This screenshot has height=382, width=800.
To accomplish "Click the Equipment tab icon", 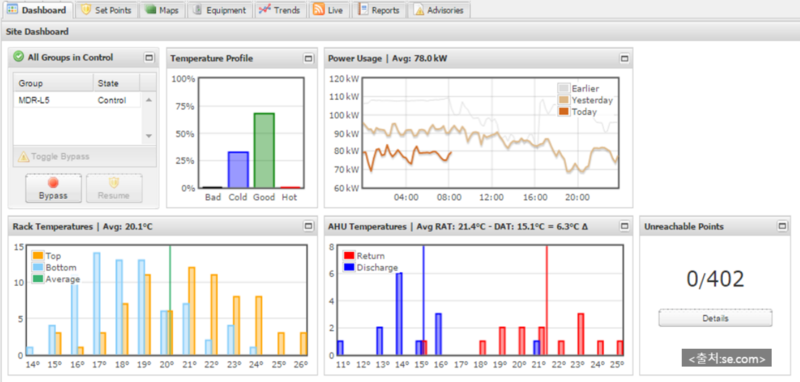I will click(197, 10).
